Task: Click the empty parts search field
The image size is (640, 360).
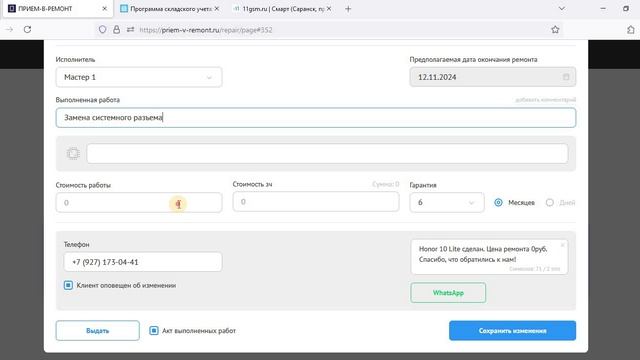Action: coord(327,153)
